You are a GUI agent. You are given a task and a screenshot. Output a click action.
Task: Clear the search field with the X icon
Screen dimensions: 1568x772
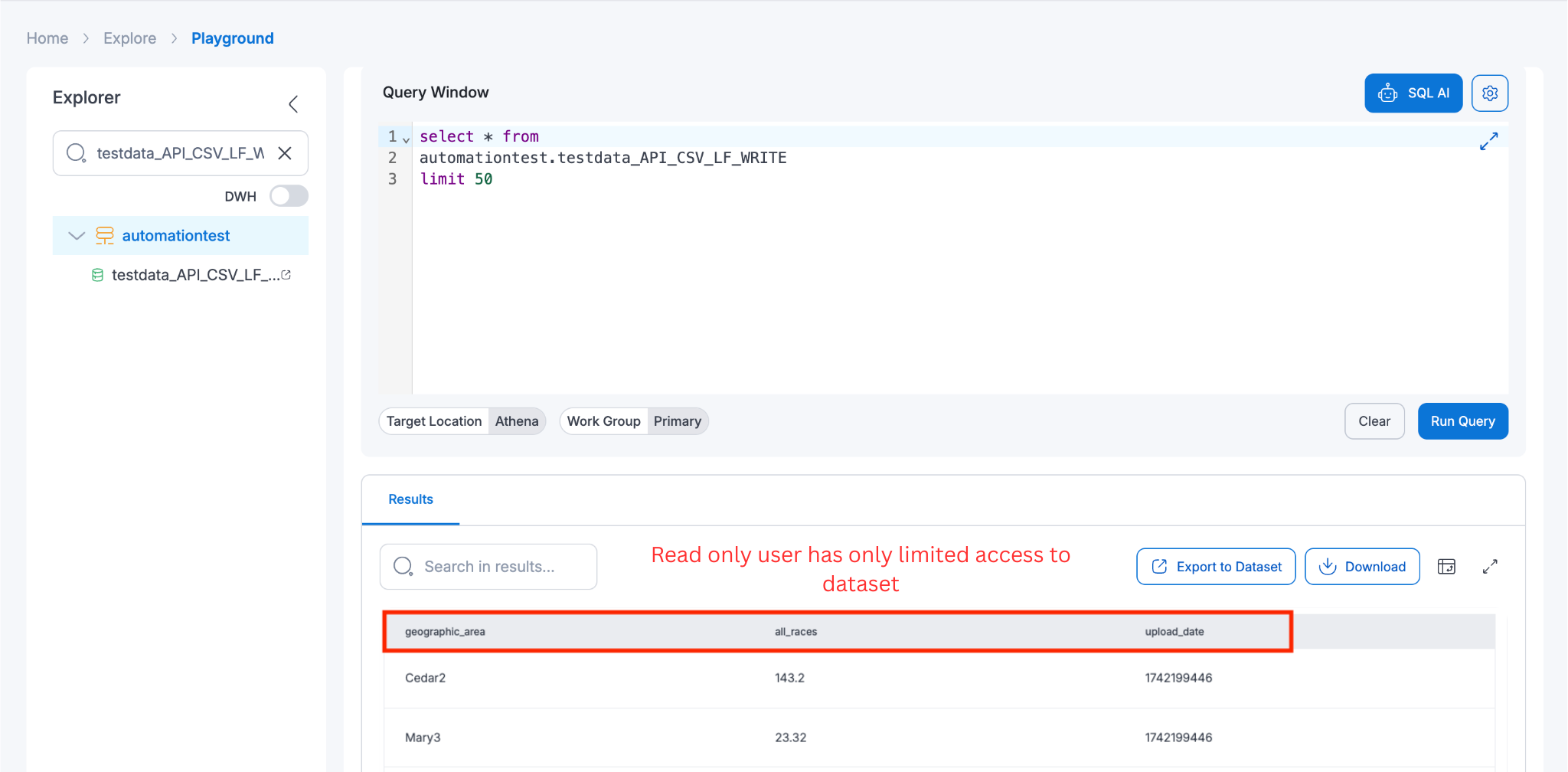[284, 153]
